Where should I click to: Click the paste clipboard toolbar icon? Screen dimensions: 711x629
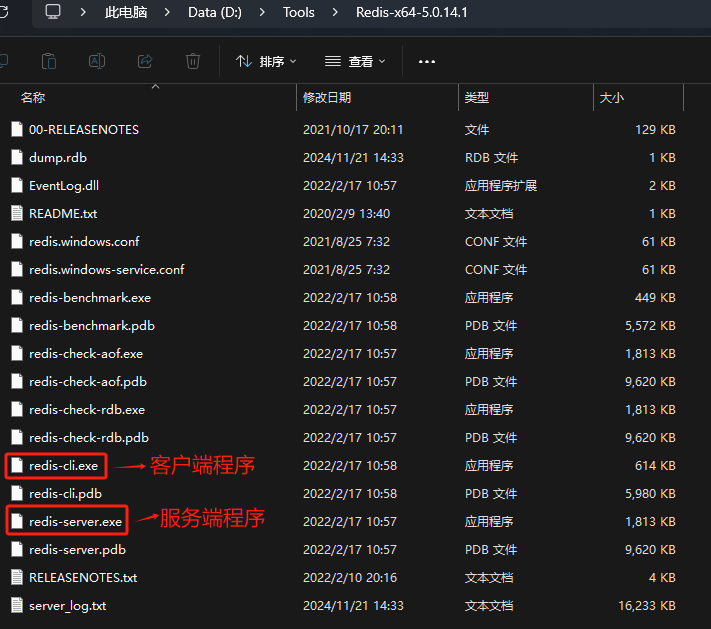pos(49,61)
